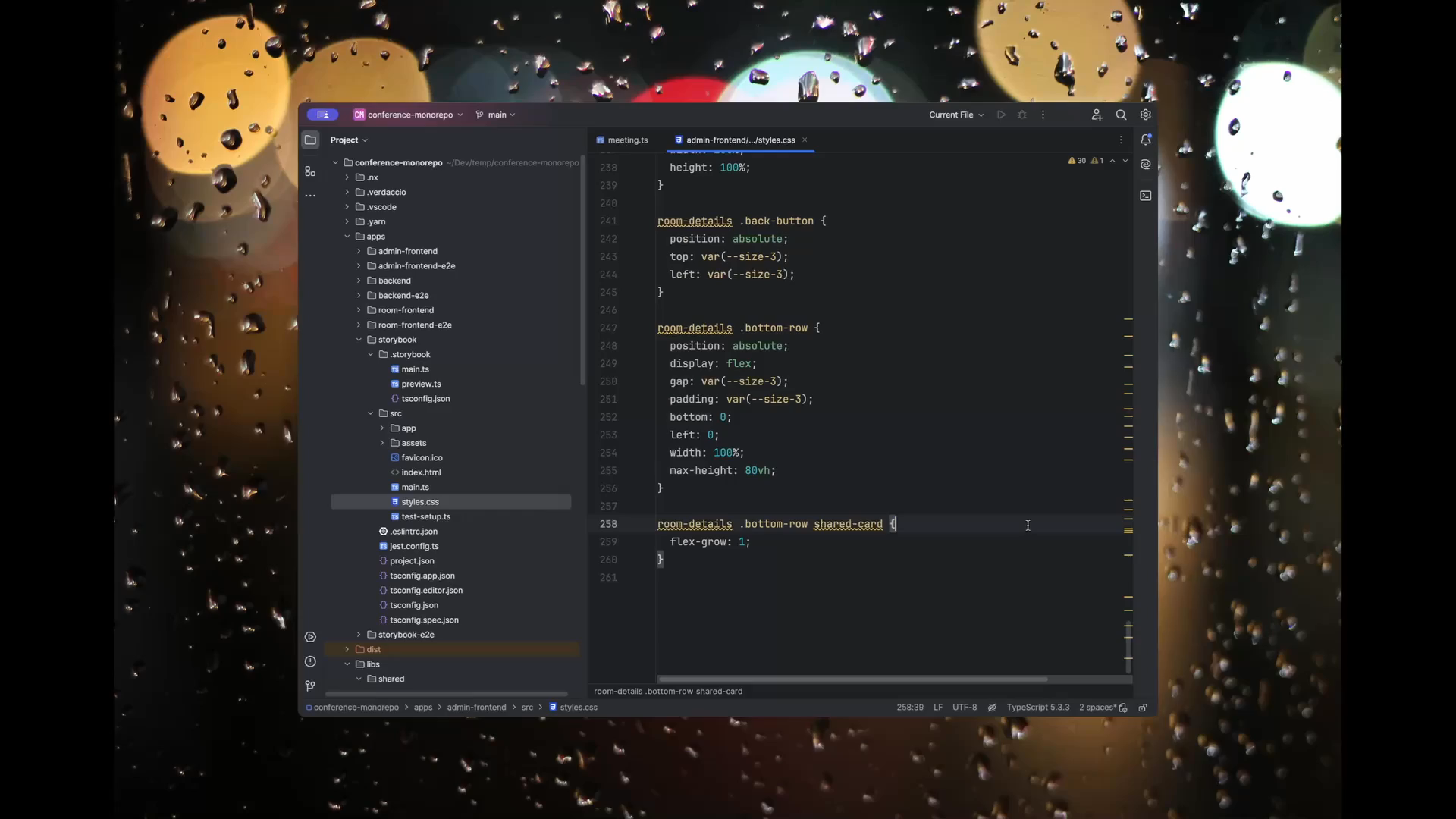Viewport: 1456px width, 819px height.
Task: Click the room-details .bottom-row shared-card breadcrumb
Action: pos(668,692)
